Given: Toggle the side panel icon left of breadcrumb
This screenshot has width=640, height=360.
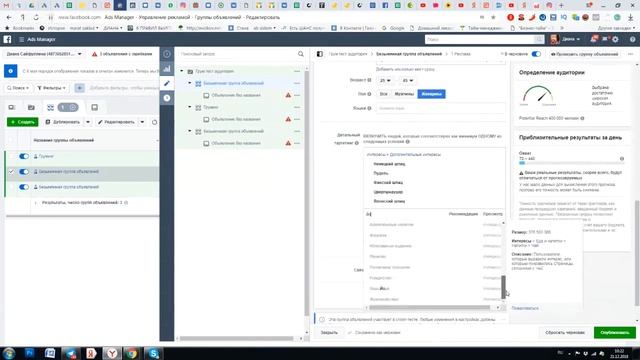Looking at the screenshot, I should (320, 54).
